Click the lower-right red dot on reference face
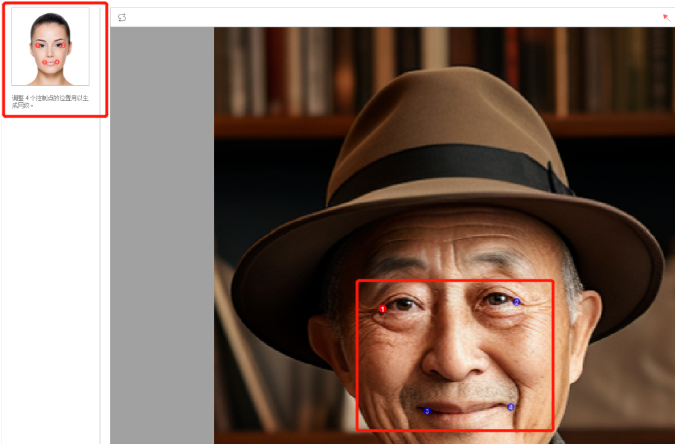The image size is (675, 444). (57, 62)
